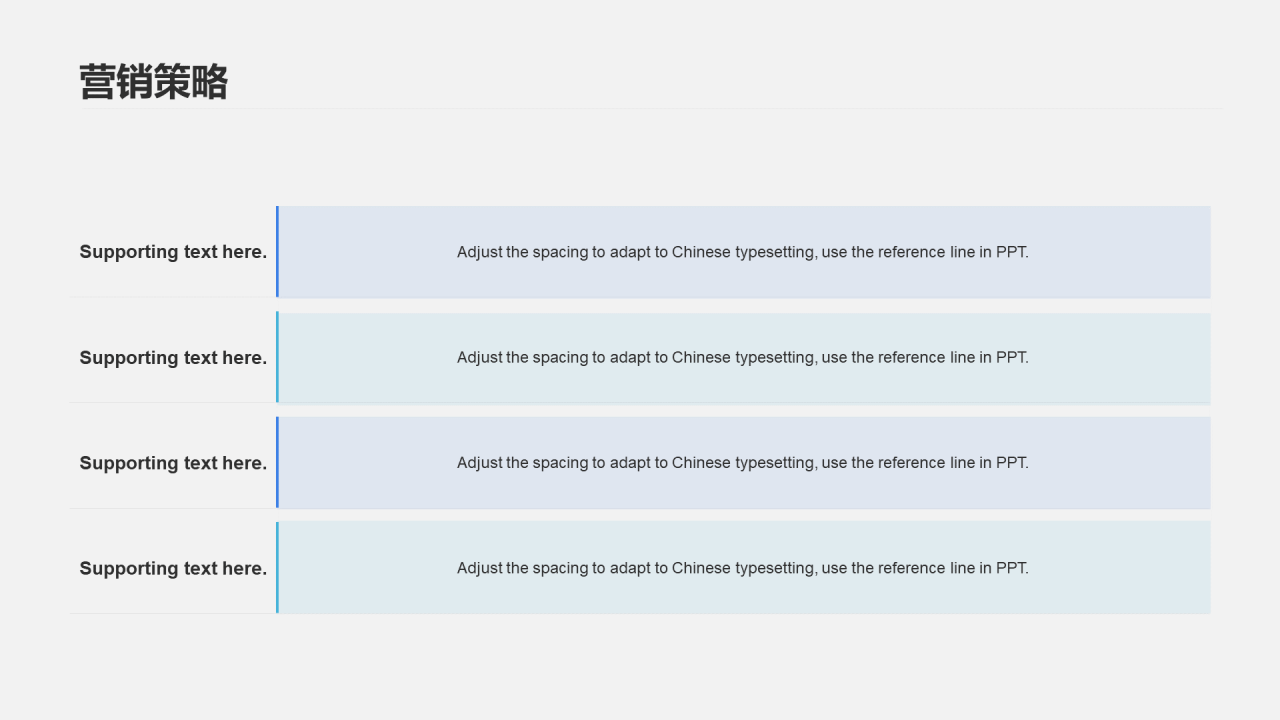Select the fourth row's Adjust the spacing sentence
Viewport: 1280px width, 720px height.
(x=743, y=568)
